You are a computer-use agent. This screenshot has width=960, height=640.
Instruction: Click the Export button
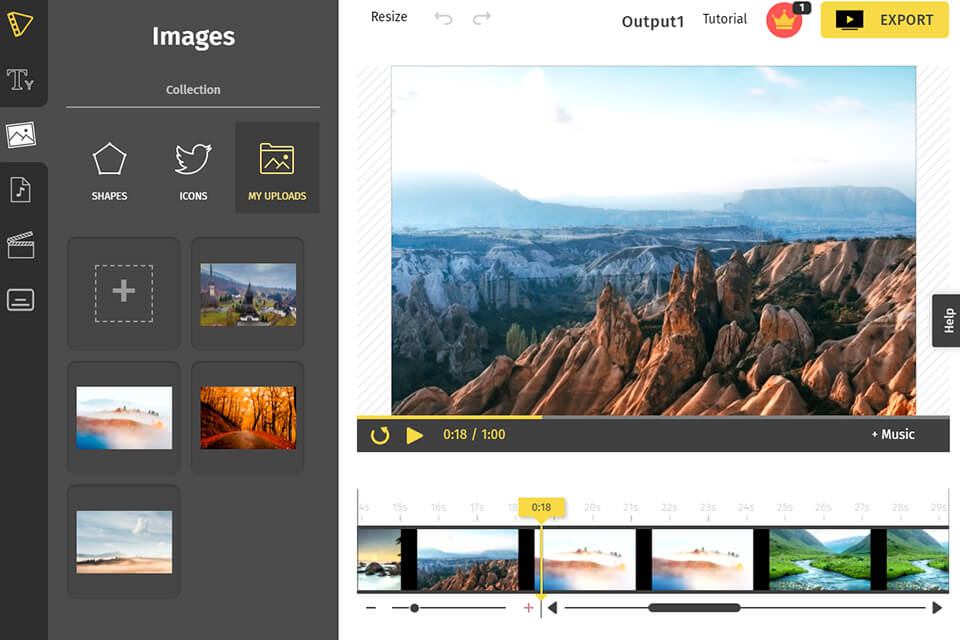pyautogui.click(x=884, y=20)
